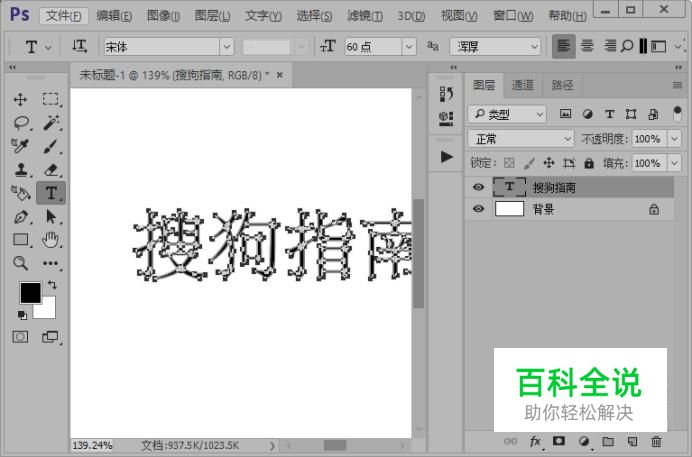The width and height of the screenshot is (692, 457).
Task: Expand the 不透明度 opacity slider arrow
Action: (674, 139)
